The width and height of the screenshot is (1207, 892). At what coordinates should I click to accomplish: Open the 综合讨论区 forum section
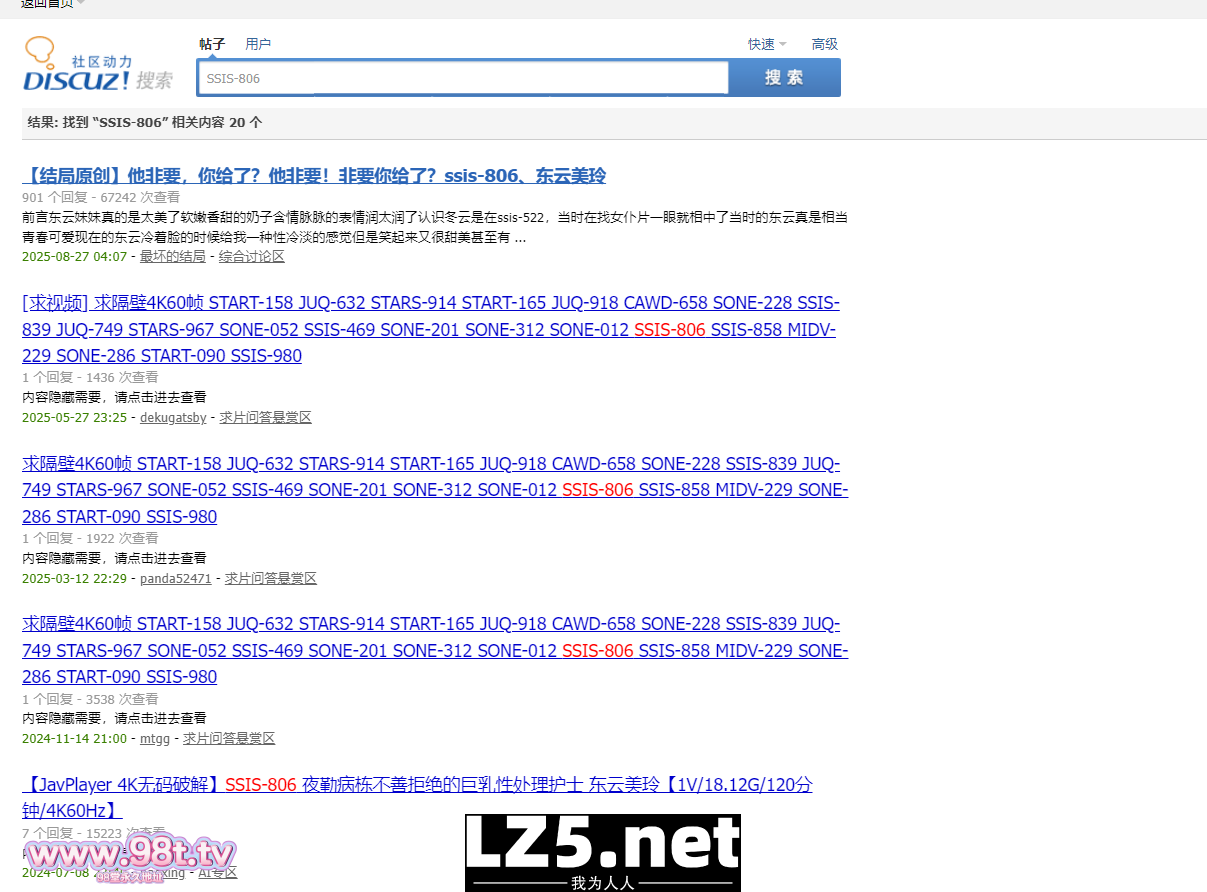click(252, 256)
